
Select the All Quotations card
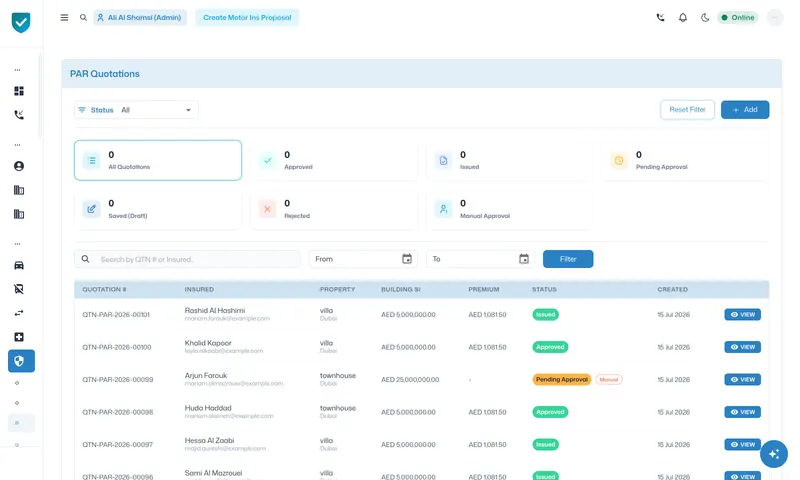point(158,160)
